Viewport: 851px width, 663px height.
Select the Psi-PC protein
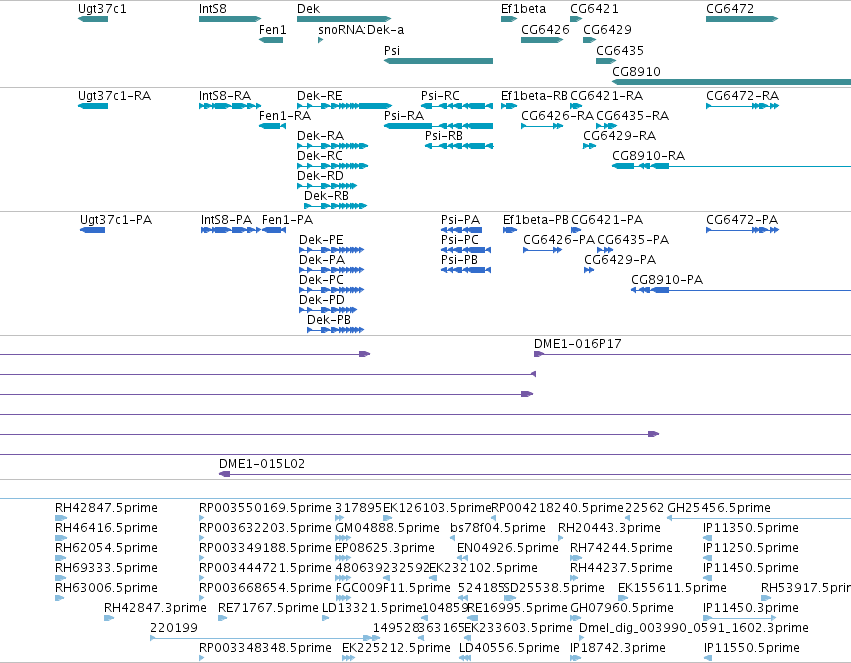[466, 250]
